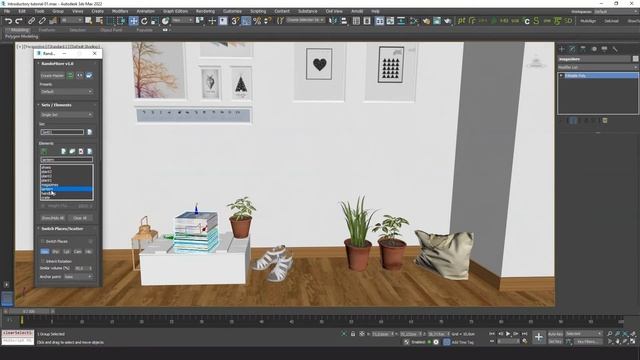
Task: Enable the Switch Places checkbox
Action: 43,242
